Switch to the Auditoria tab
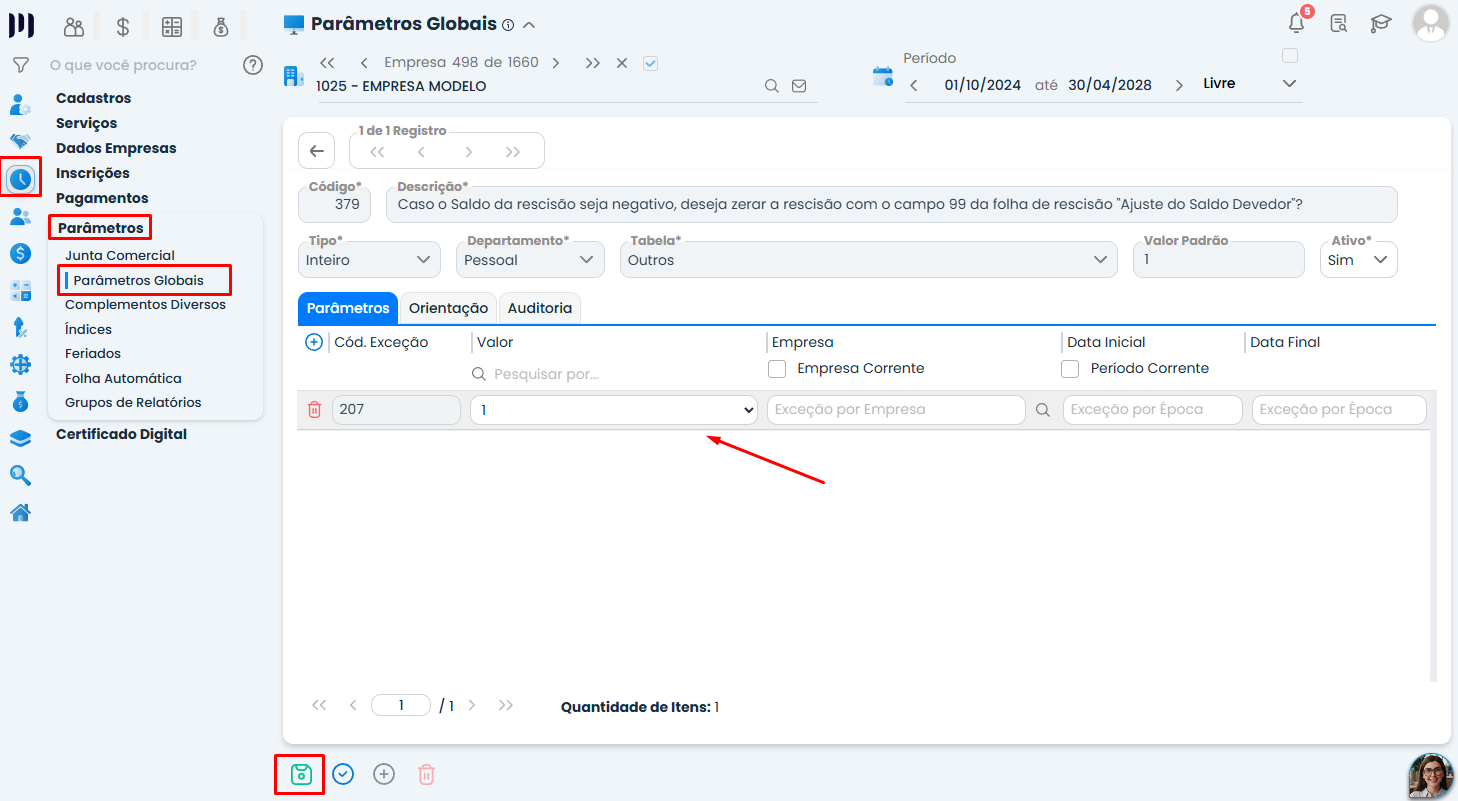The image size is (1458, 801). coord(540,308)
